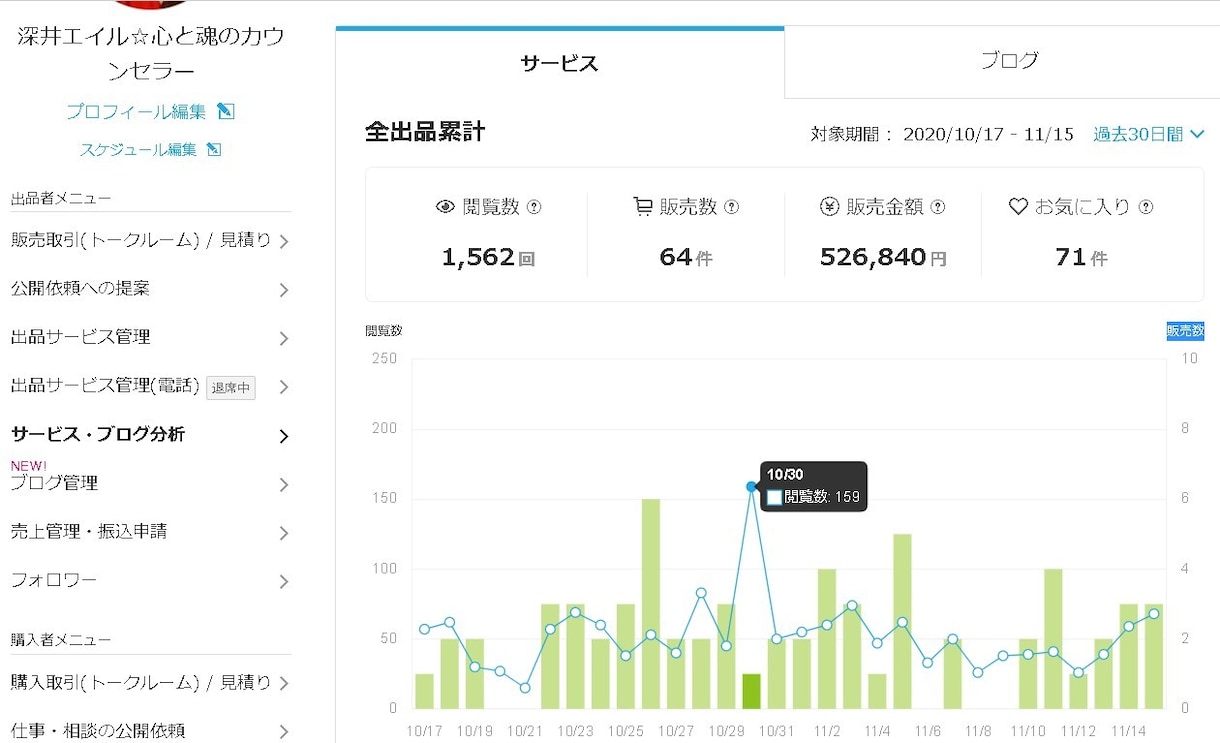Click the 1,562回 views value
Image resolution: width=1220 pixels, height=743 pixels.
(488, 257)
